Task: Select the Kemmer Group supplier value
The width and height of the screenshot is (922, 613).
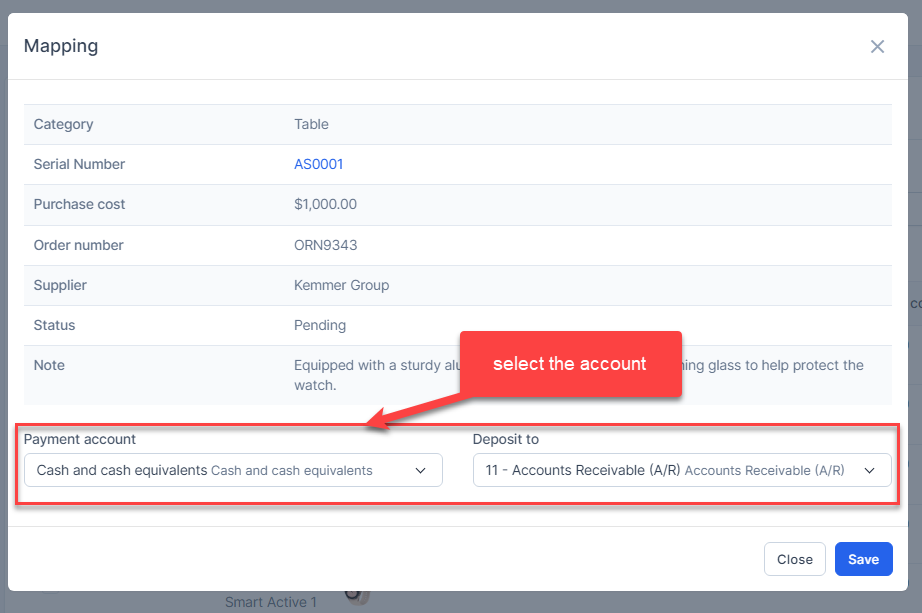Action: pyautogui.click(x=341, y=285)
